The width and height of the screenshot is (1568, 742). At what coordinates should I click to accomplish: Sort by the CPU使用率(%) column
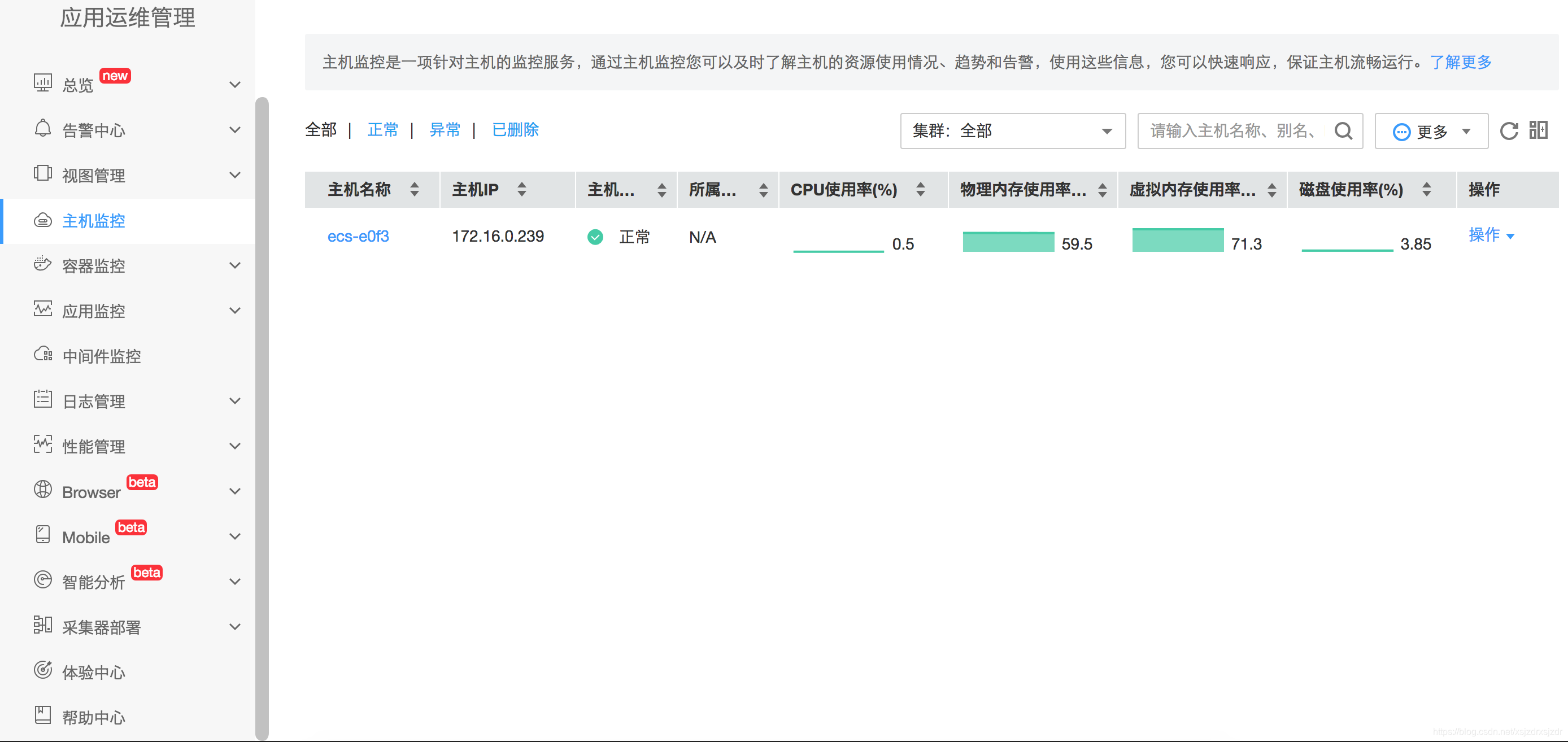(920, 189)
